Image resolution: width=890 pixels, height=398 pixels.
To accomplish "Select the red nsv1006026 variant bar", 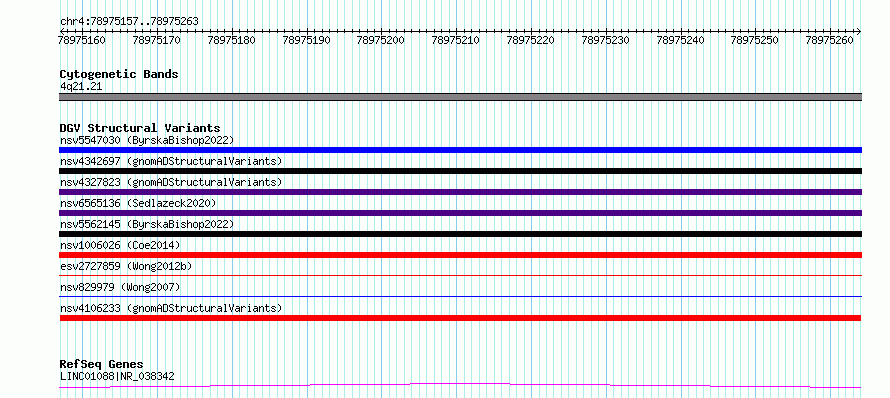I will click(460, 255).
